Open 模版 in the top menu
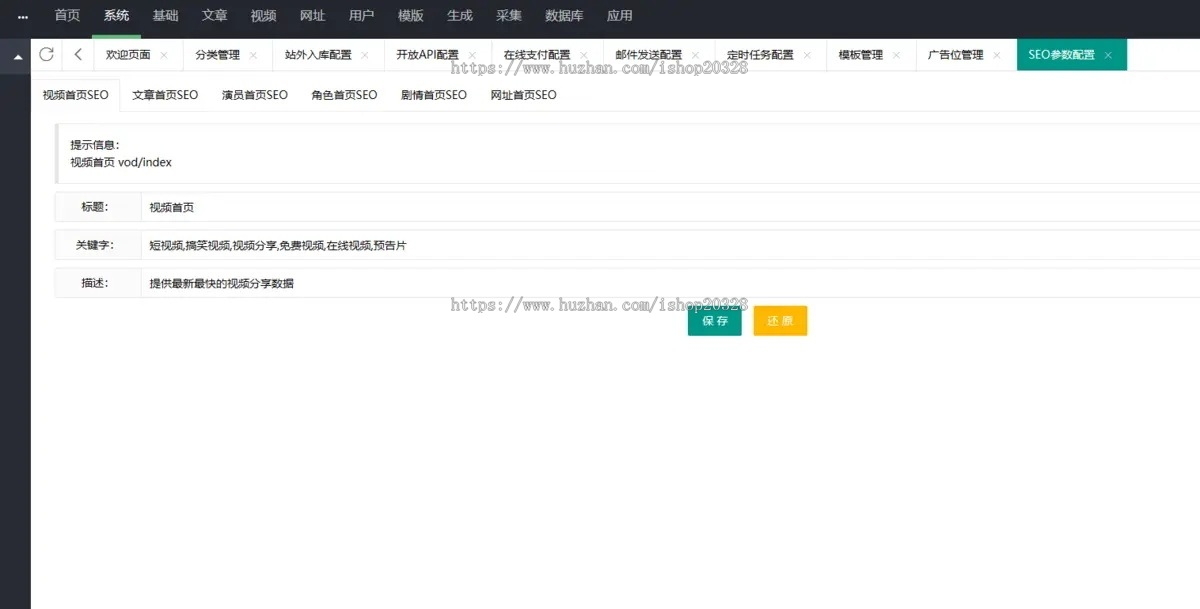The image size is (1200, 609). [x=410, y=16]
